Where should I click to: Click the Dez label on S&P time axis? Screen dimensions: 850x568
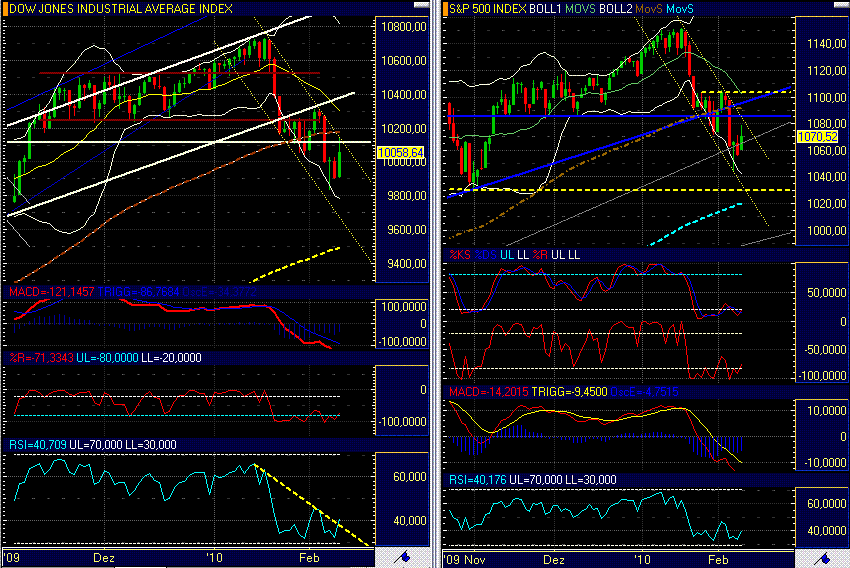pyautogui.click(x=553, y=559)
